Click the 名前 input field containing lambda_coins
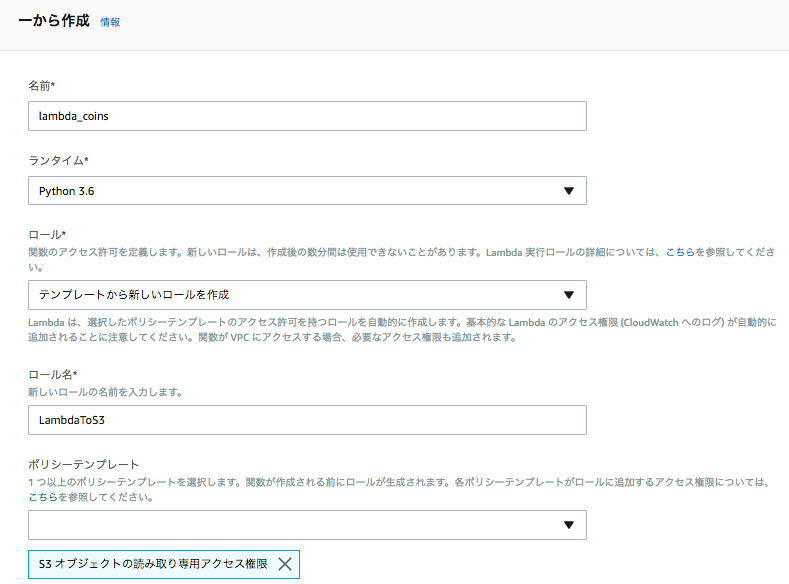Screen dimensions: 789x584 pyautogui.click(x=307, y=116)
